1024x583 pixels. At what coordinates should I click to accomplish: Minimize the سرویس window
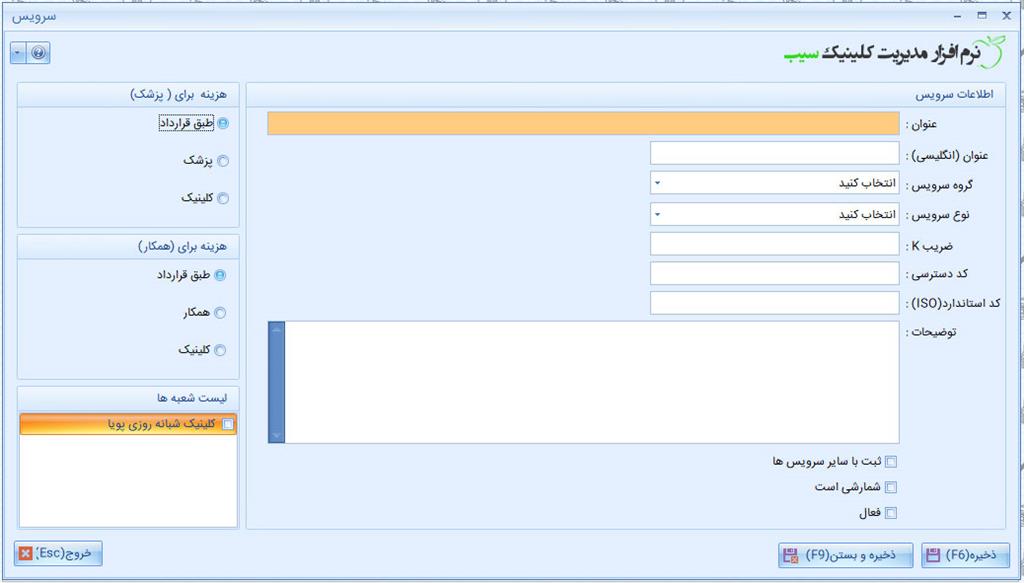point(957,15)
